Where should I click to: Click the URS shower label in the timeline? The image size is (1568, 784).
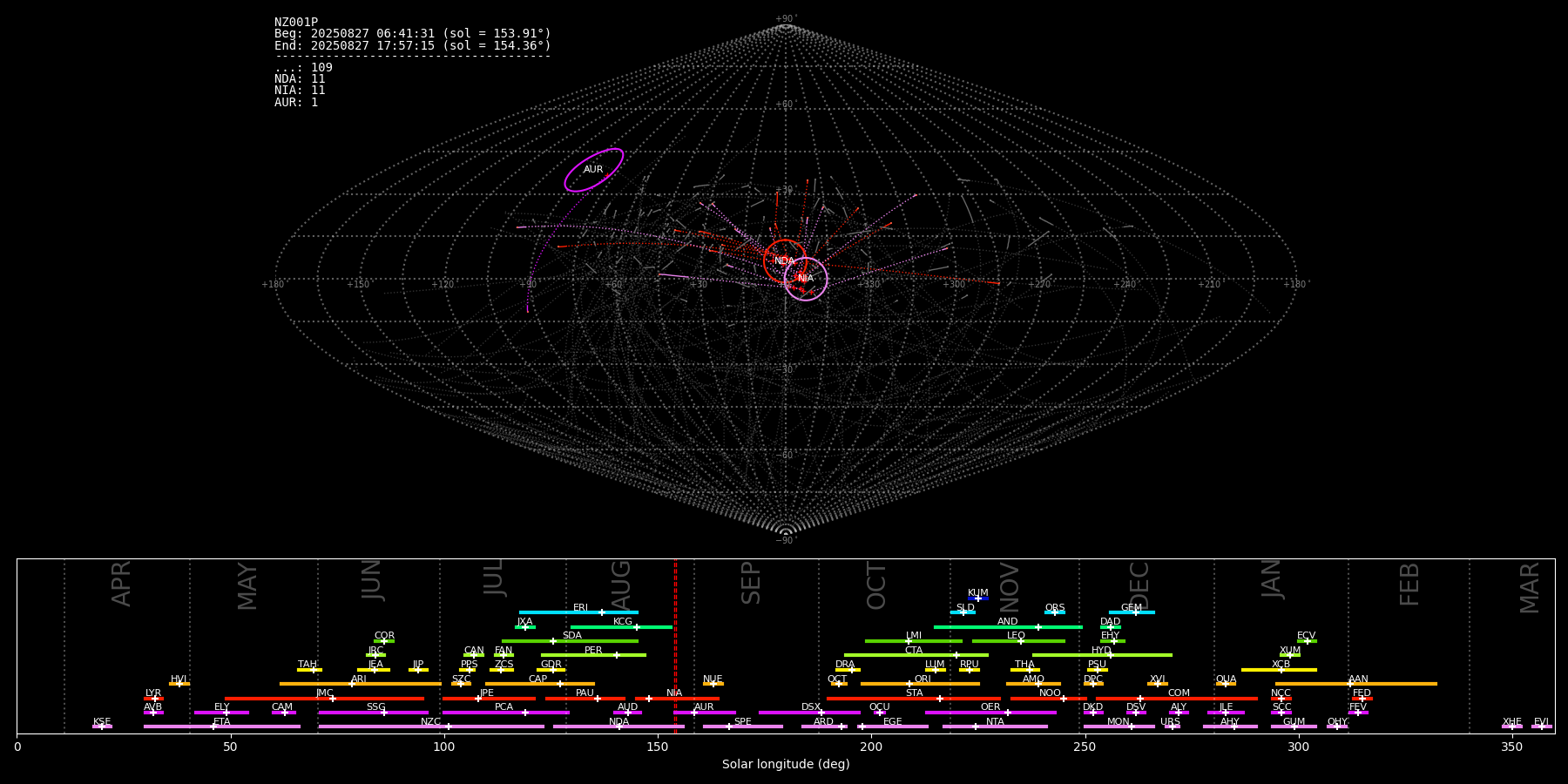[1171, 722]
